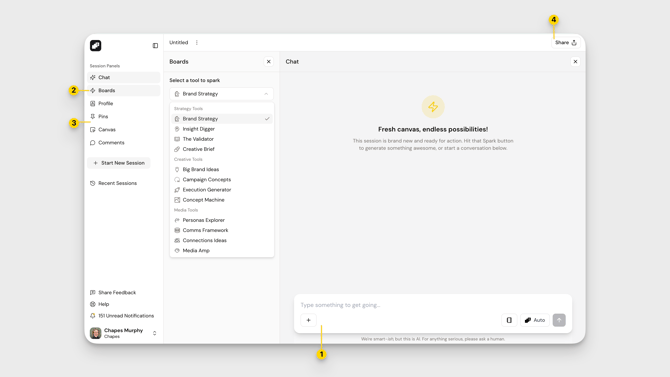Click the app logo icon in the sidebar header

pos(95,45)
